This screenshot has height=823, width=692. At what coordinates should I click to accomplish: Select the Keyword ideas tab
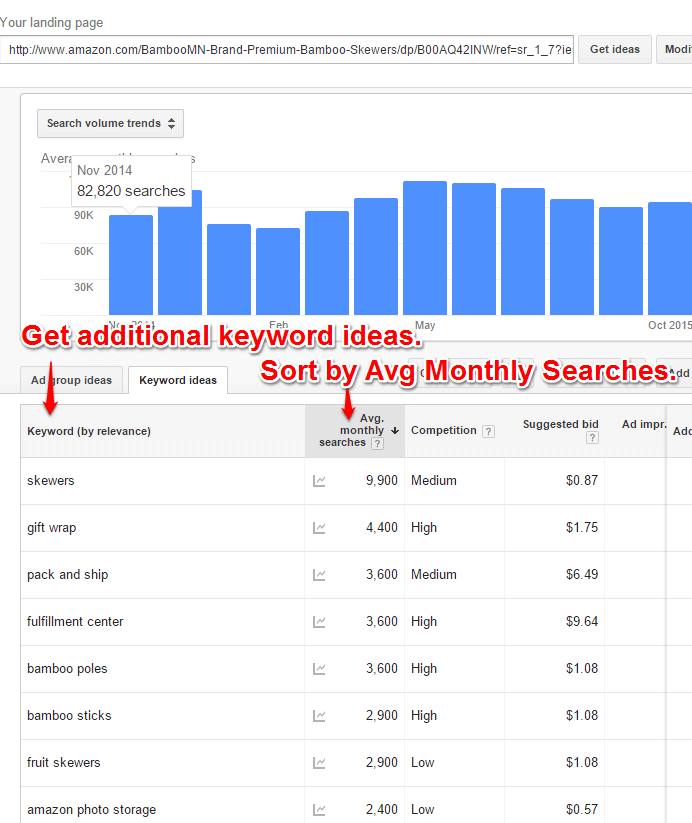coord(177,380)
